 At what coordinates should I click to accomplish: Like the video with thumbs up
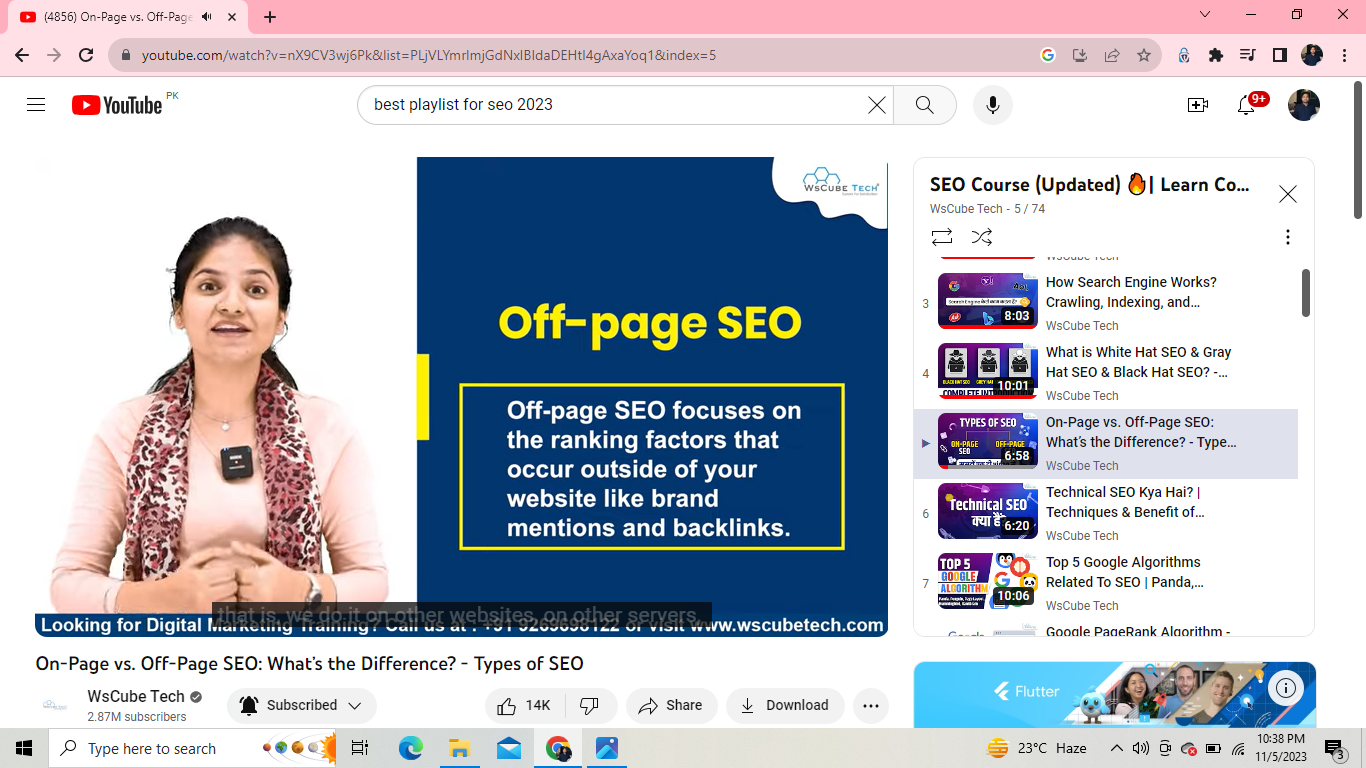point(525,705)
